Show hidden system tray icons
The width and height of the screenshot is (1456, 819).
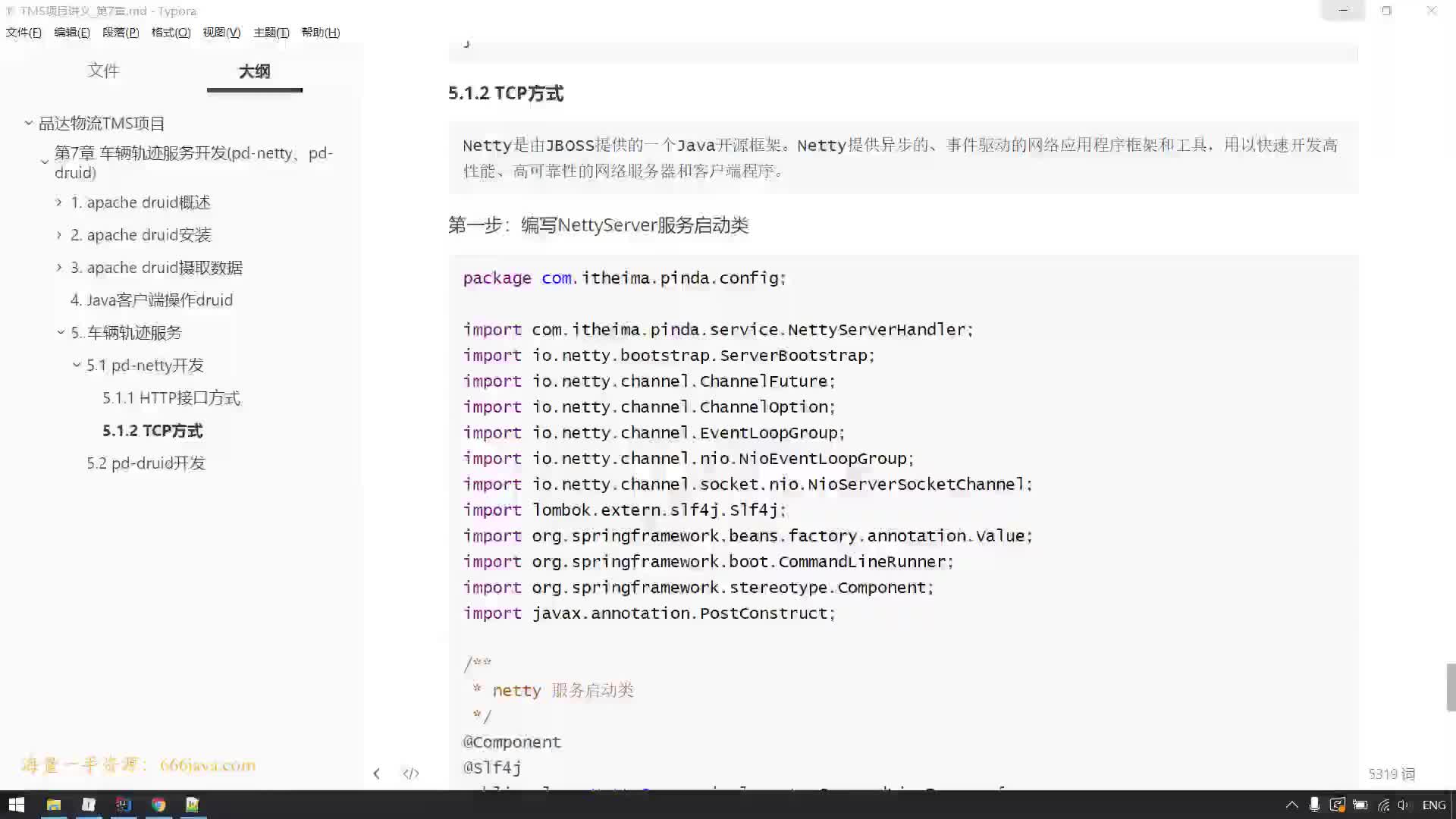pos(1291,805)
